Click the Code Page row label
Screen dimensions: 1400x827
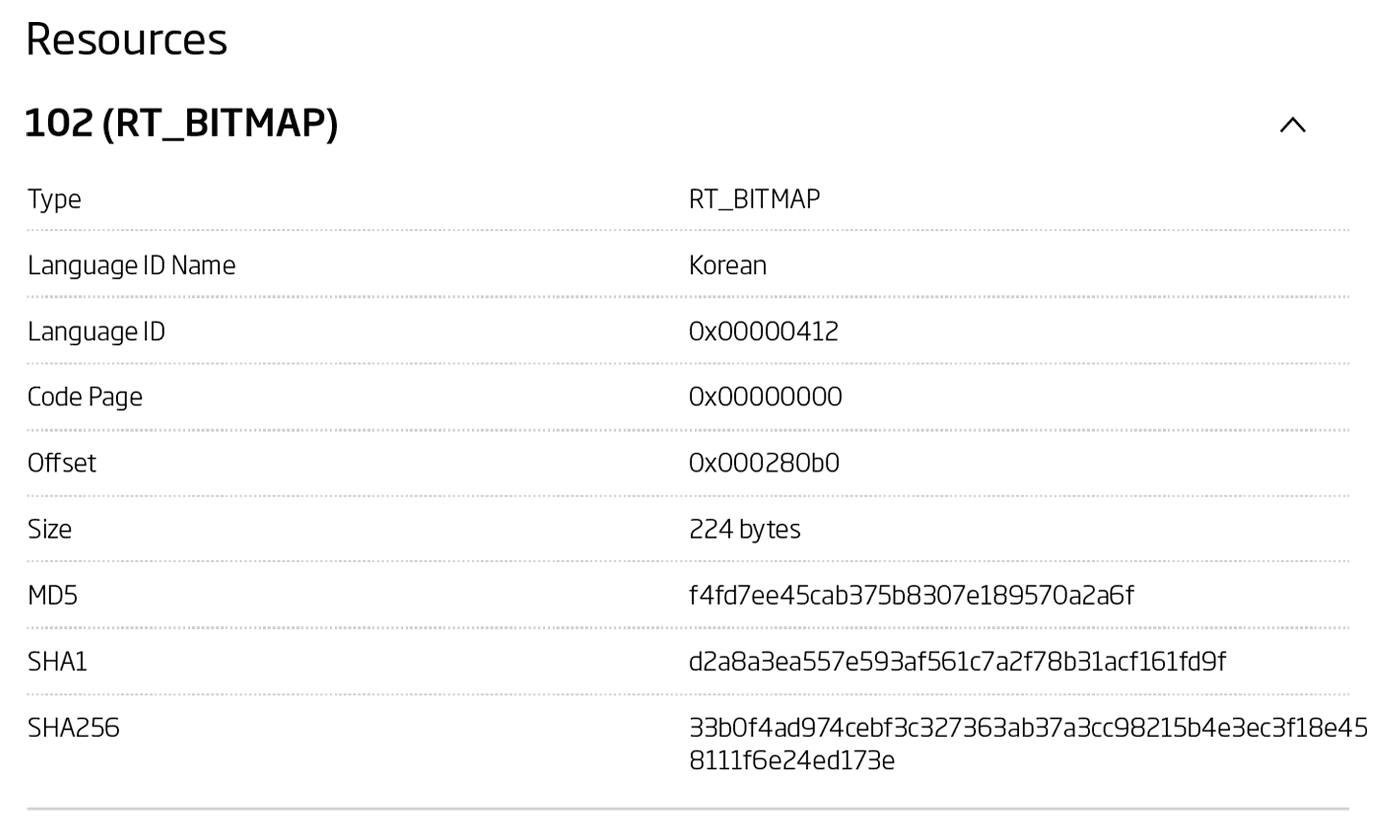[84, 396]
